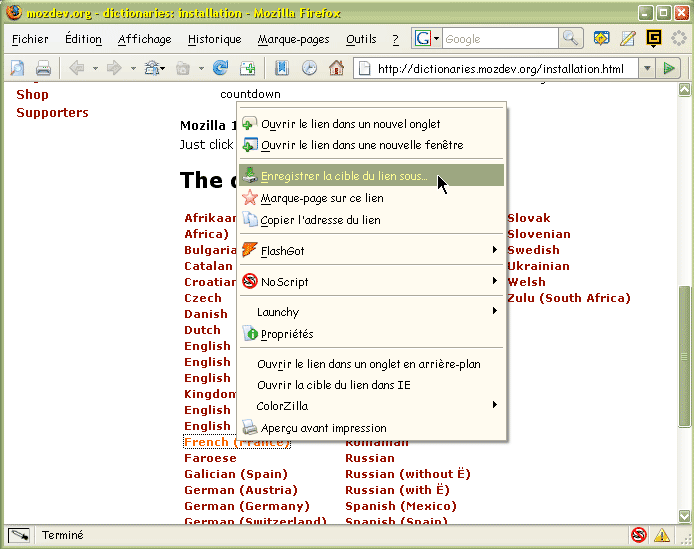Choose Copier l'adresse du lien
The width and height of the screenshot is (694, 549).
click(x=371, y=220)
